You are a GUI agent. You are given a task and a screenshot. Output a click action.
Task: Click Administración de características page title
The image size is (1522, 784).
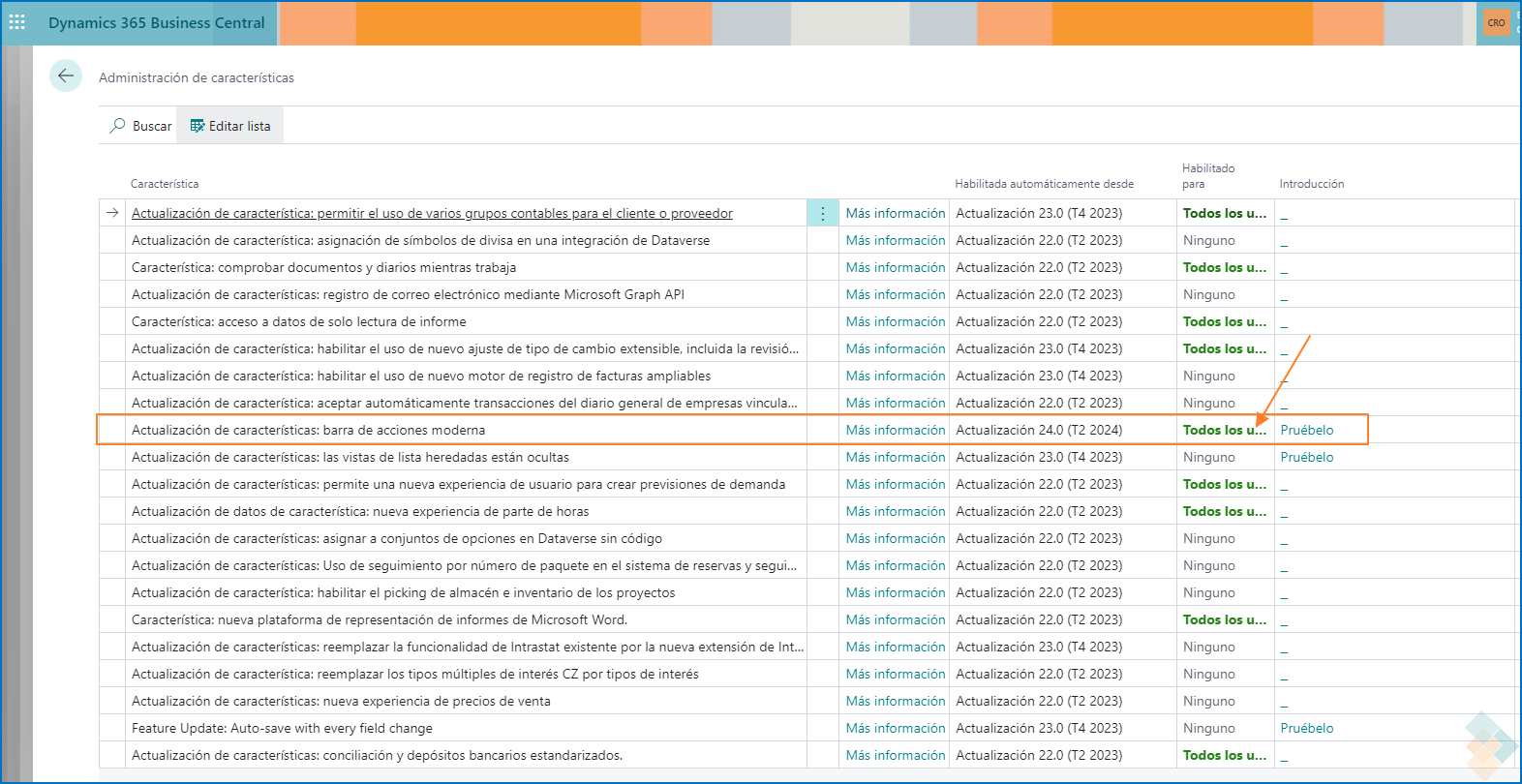click(197, 77)
